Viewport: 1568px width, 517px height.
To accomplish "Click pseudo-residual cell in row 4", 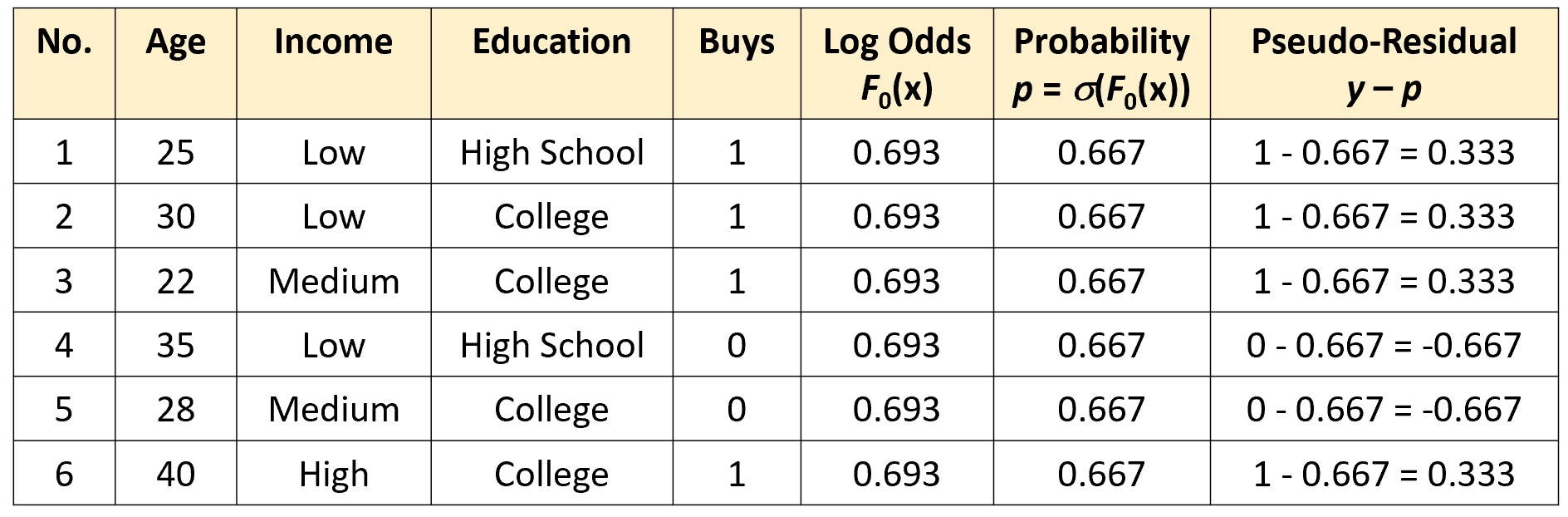I will tap(1384, 345).
